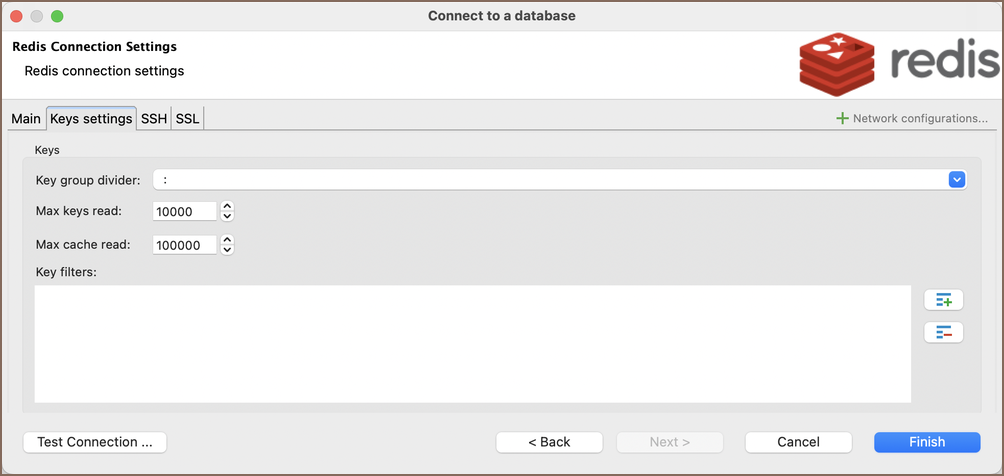
Task: Click the green plus Network configurations icon
Action: 843,119
